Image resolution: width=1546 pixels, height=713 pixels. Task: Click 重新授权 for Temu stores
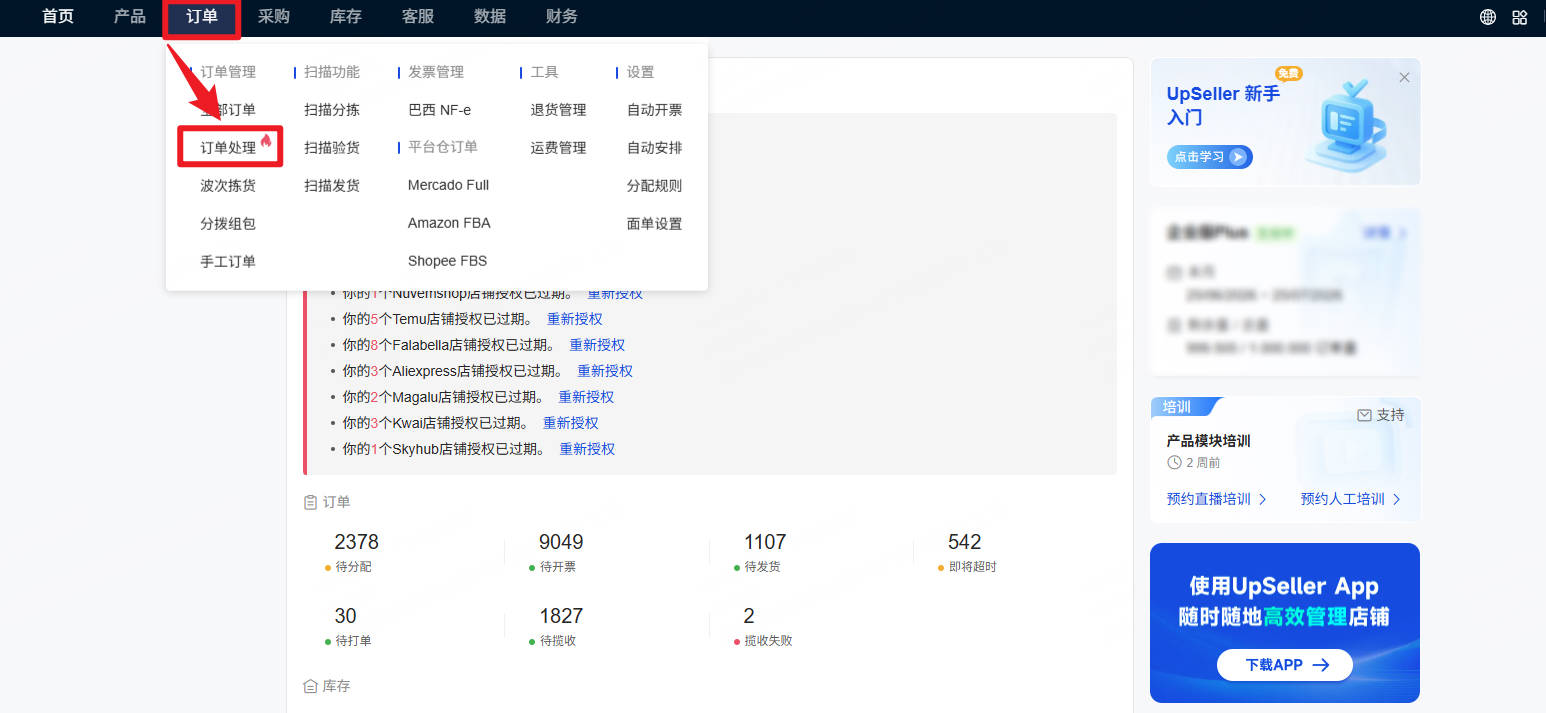tap(575, 319)
